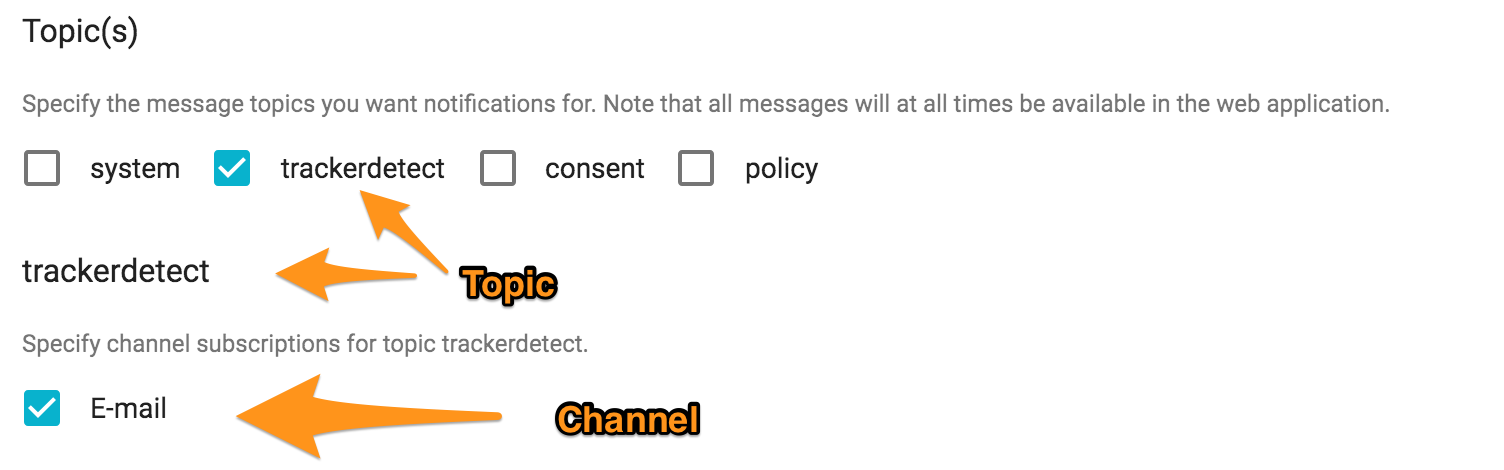Click the message topics description text
Screen dimensions: 1504x470
tap(706, 104)
